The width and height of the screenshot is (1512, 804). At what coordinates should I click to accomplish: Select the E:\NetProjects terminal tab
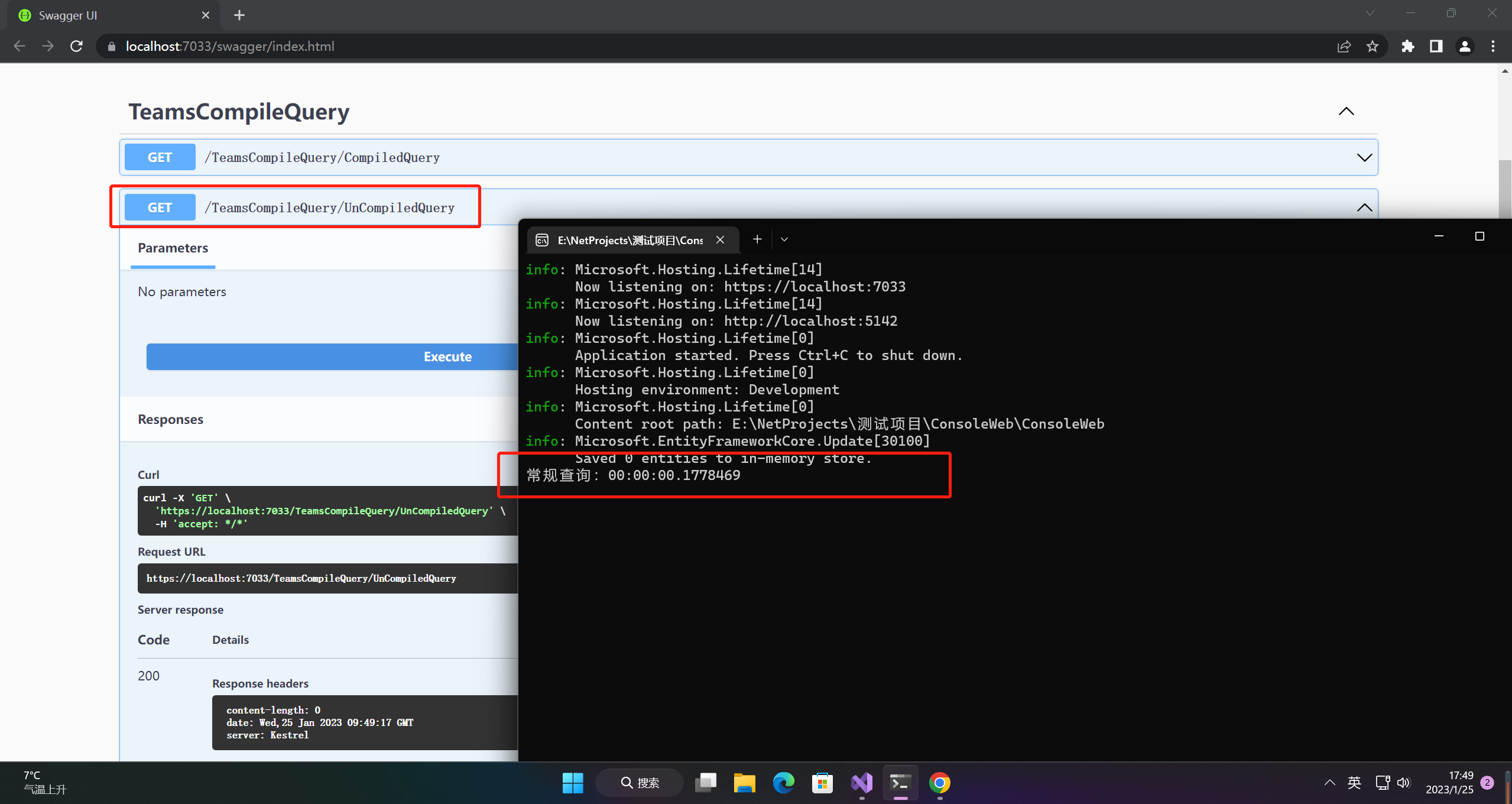pyautogui.click(x=630, y=240)
